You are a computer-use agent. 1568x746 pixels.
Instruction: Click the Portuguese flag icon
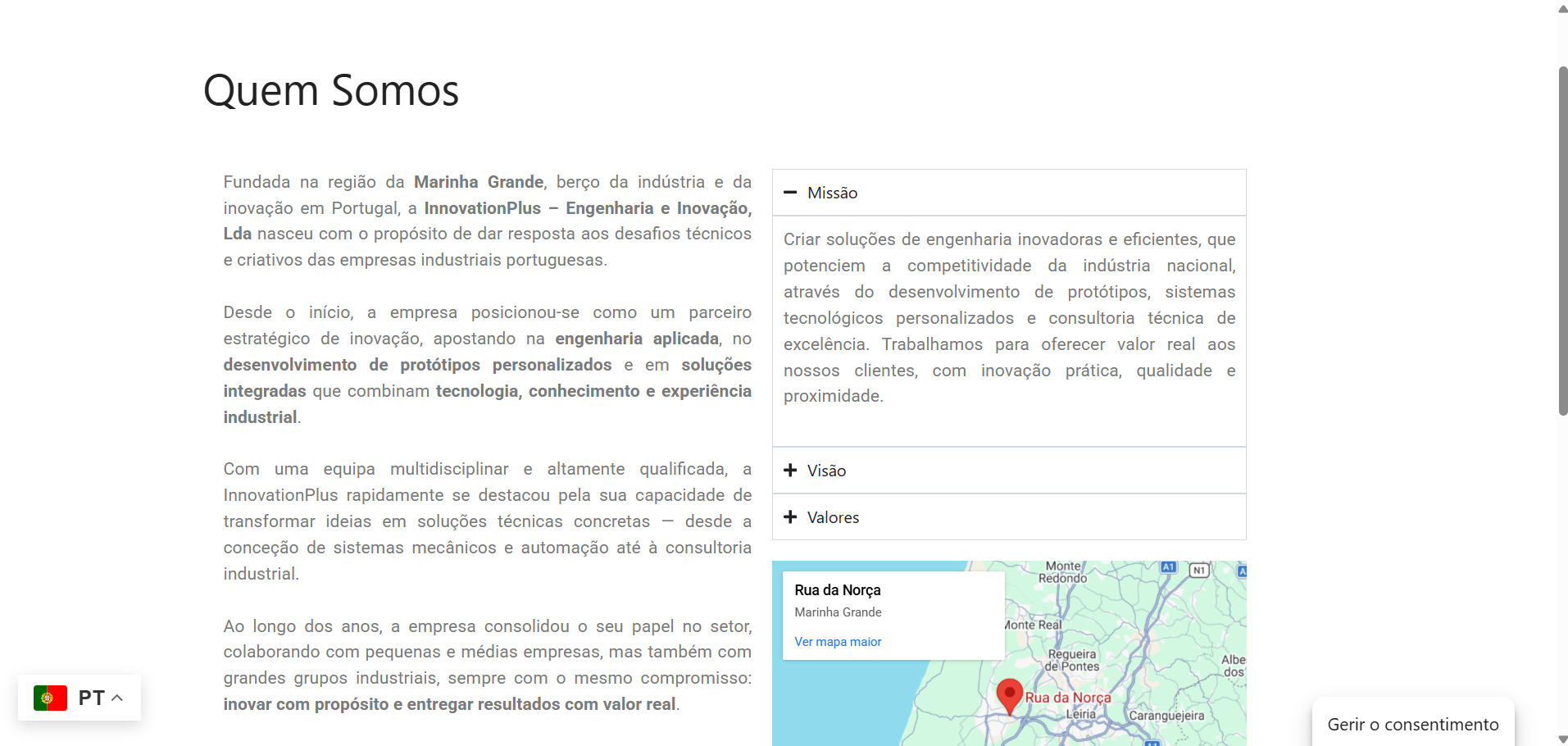(x=50, y=698)
